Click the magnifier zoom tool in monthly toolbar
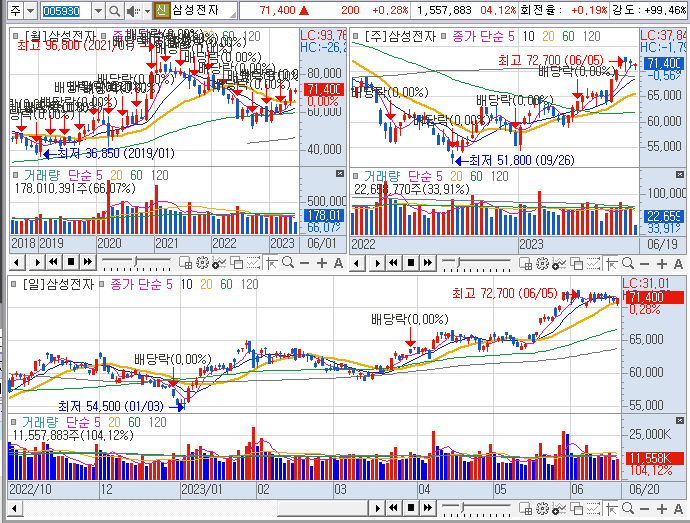This screenshot has height=523, width=690. (x=288, y=263)
